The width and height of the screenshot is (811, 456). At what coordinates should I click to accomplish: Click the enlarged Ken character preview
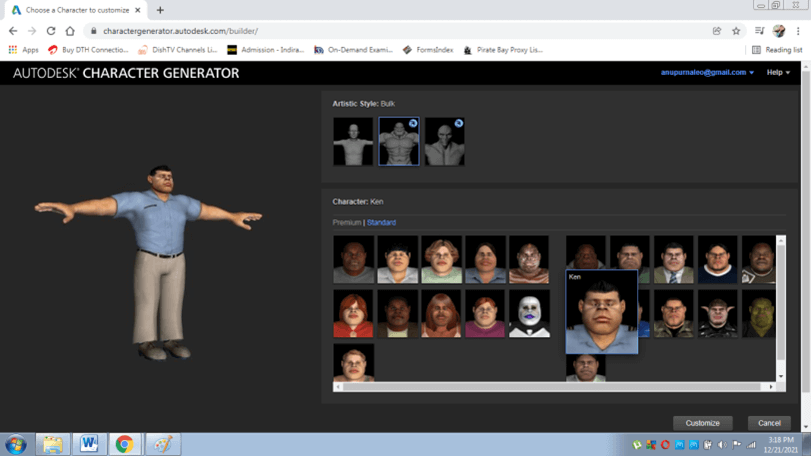[x=602, y=312]
